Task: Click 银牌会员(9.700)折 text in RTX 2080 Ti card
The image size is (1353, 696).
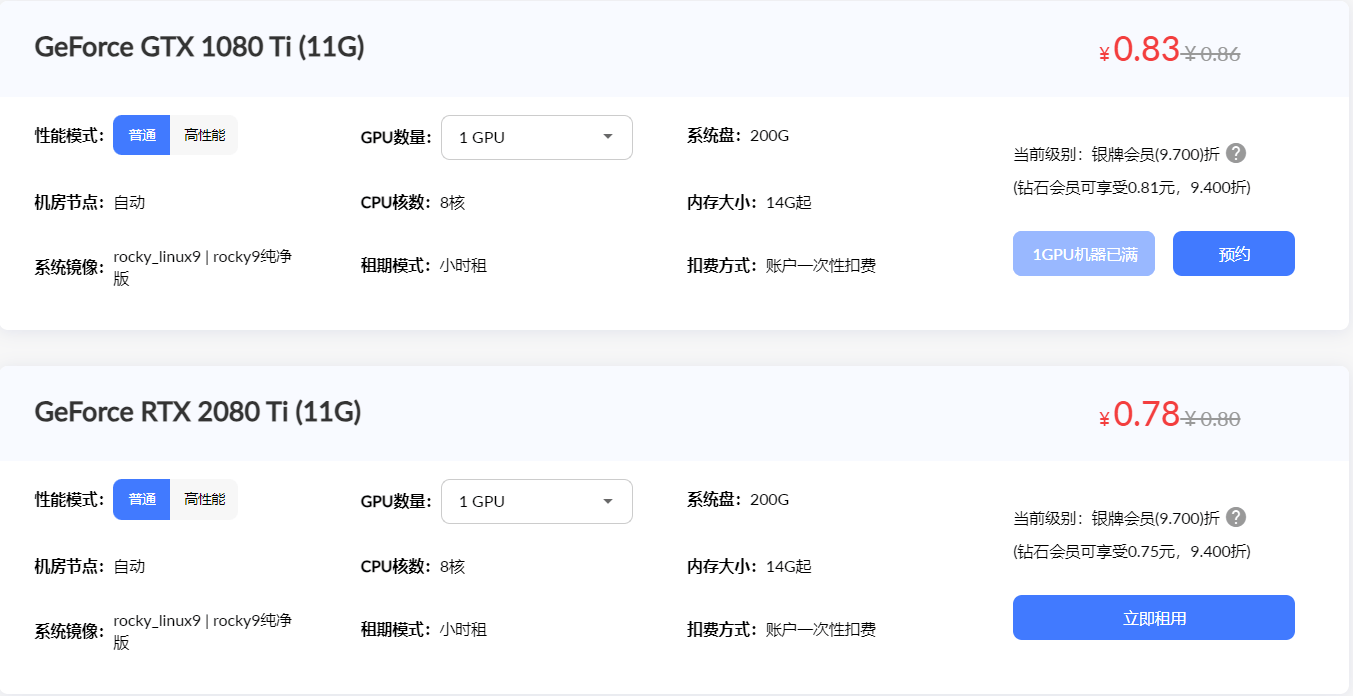Action: click(1155, 518)
